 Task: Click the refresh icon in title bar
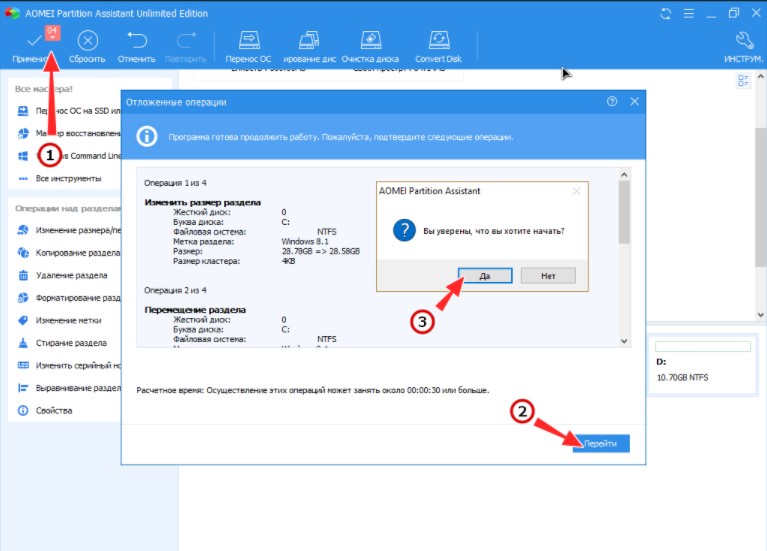666,14
